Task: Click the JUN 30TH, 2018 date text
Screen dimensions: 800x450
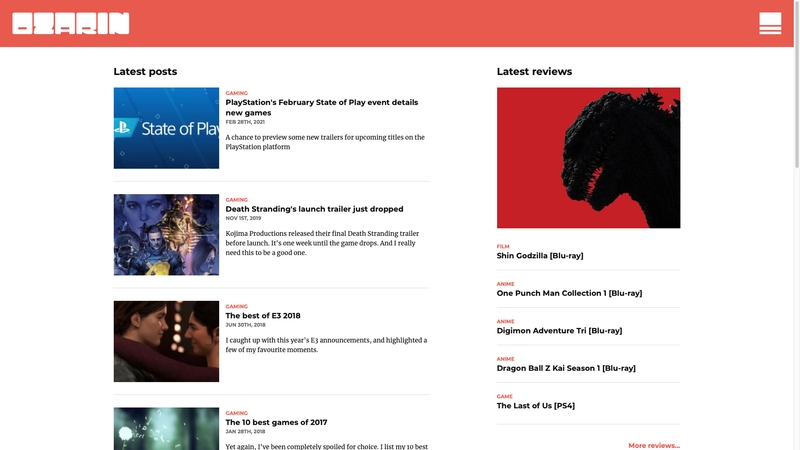Action: (x=245, y=325)
